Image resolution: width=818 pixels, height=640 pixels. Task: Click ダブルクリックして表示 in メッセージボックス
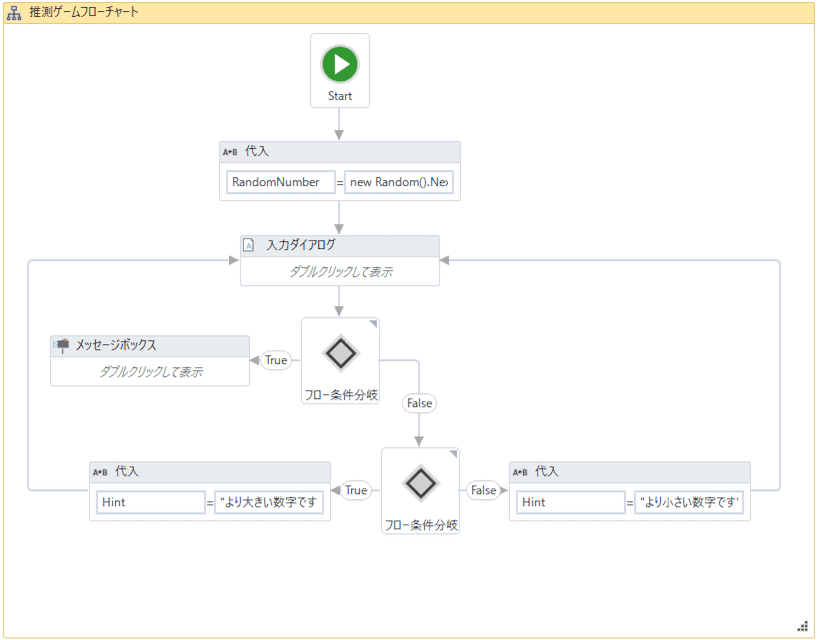click(150, 372)
